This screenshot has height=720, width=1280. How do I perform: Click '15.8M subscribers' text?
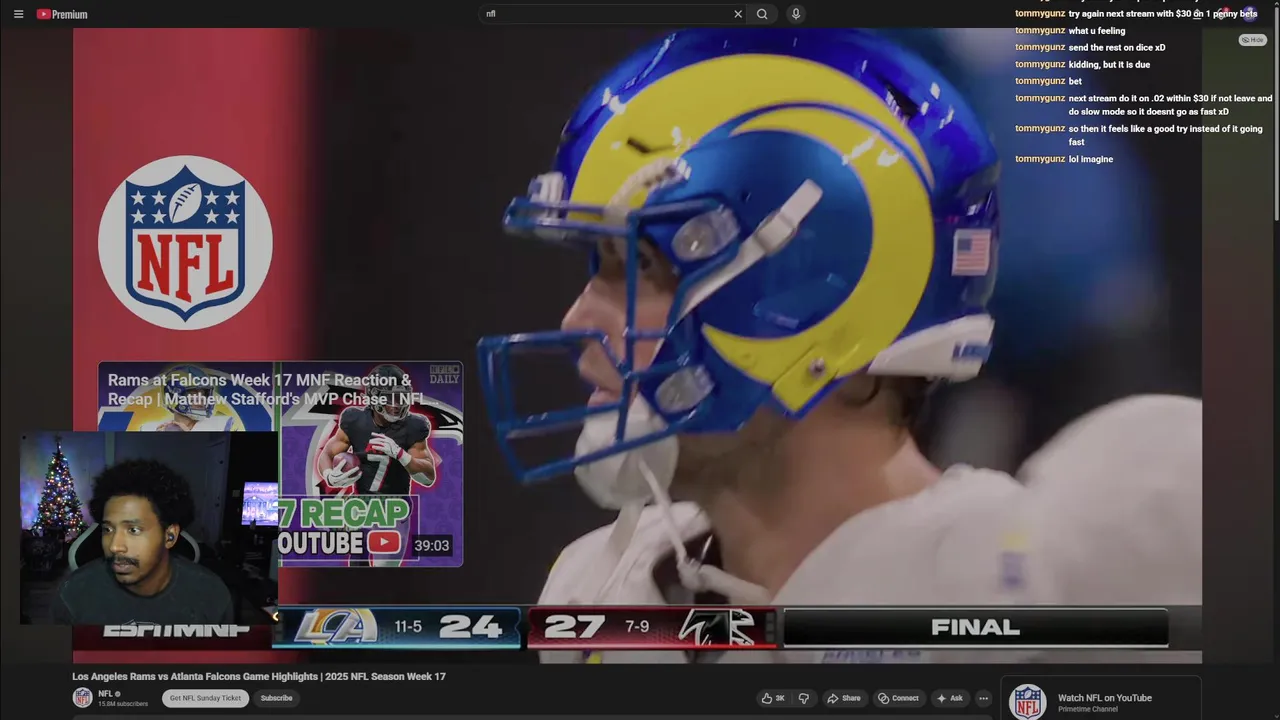click(x=123, y=704)
